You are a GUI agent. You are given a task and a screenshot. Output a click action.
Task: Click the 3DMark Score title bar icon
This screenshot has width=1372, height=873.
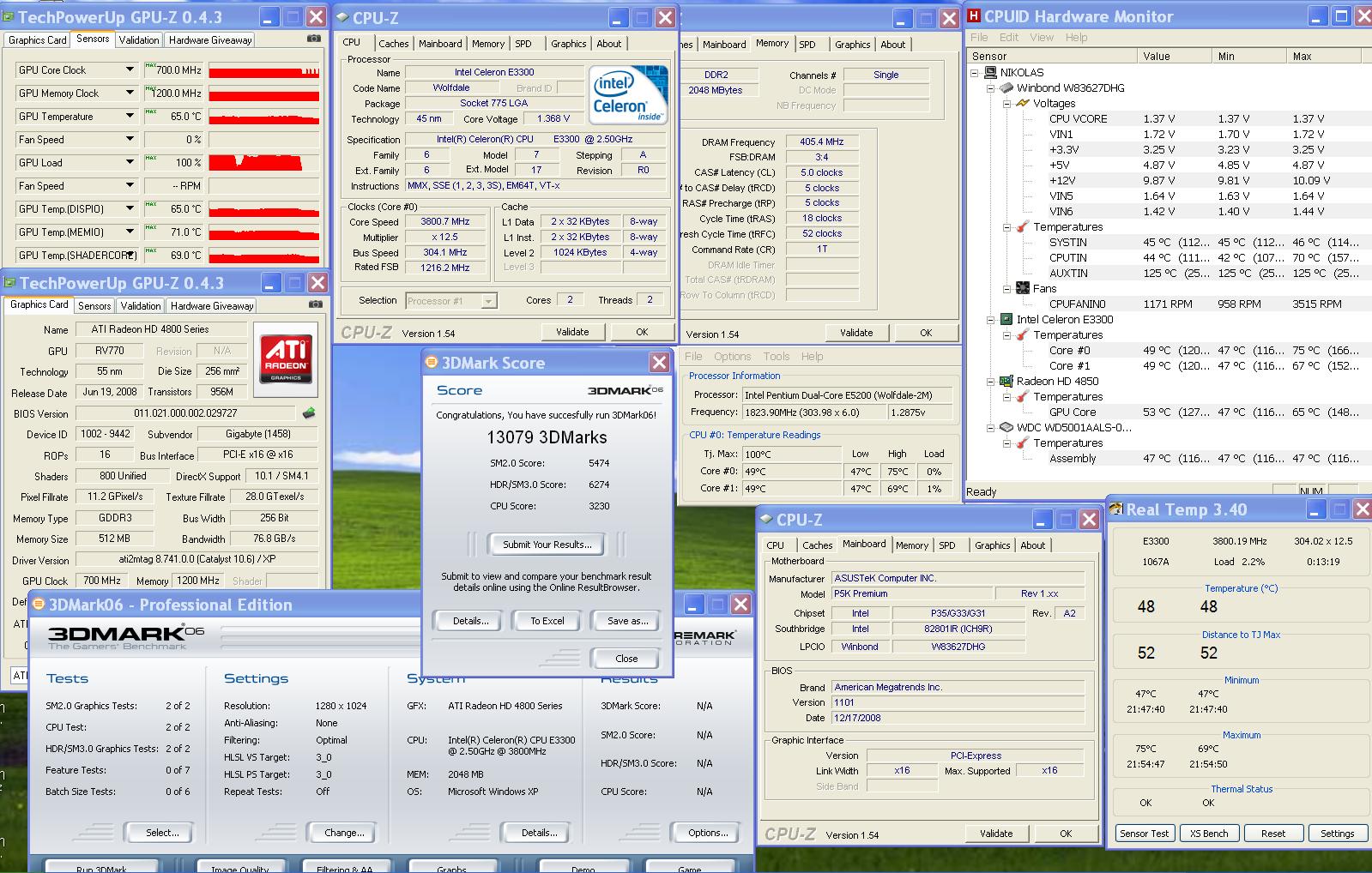[x=432, y=363]
